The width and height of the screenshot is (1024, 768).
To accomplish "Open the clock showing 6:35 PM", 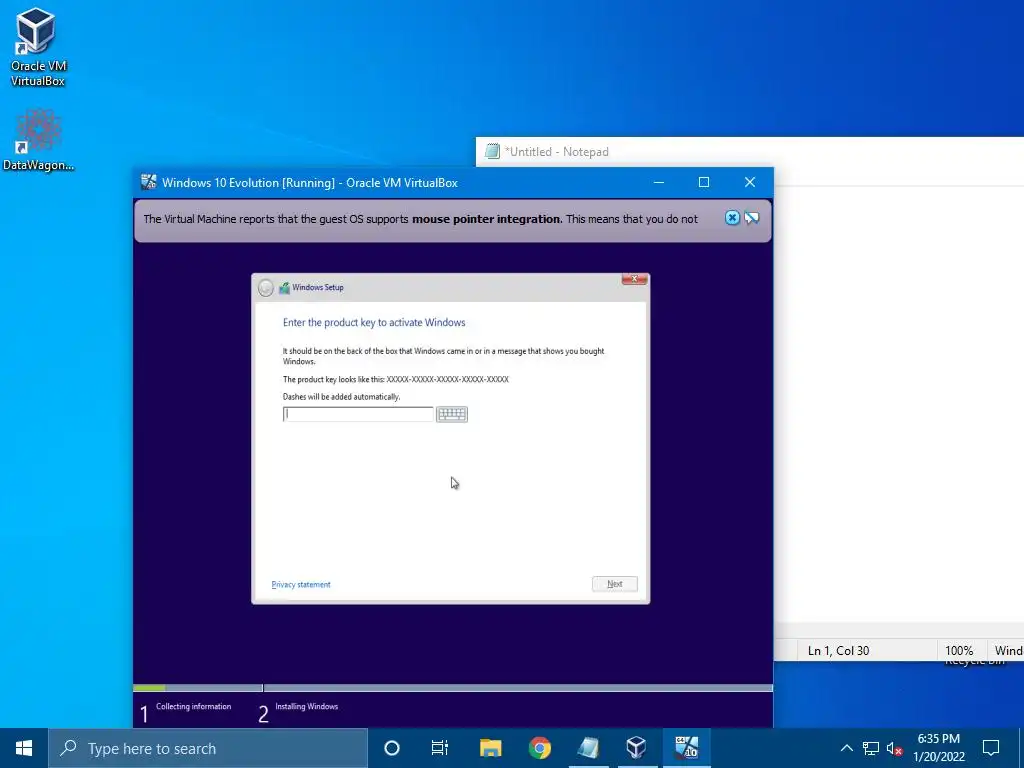I will click(x=938, y=748).
